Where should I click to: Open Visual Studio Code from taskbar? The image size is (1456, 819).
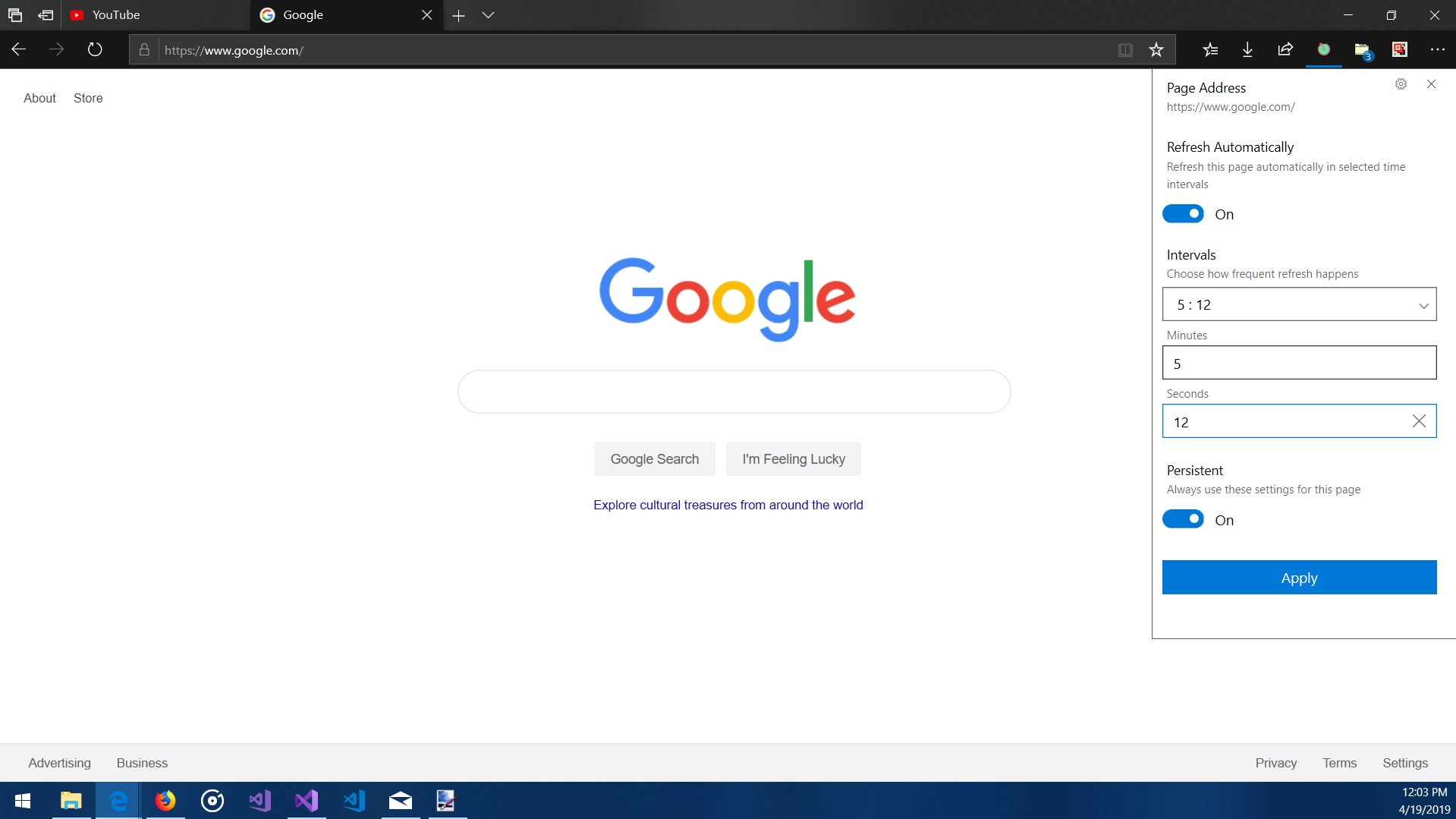[354, 801]
